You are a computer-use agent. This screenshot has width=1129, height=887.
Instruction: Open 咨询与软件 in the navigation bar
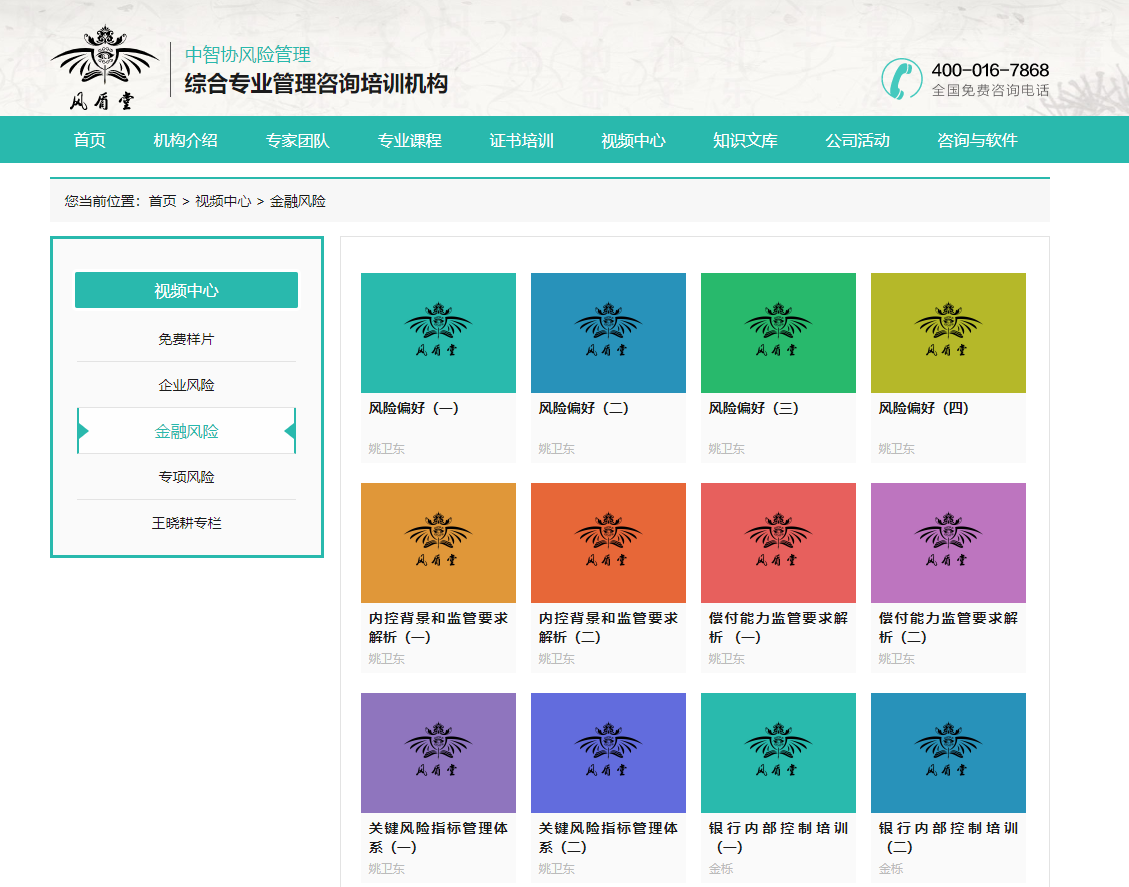point(977,140)
